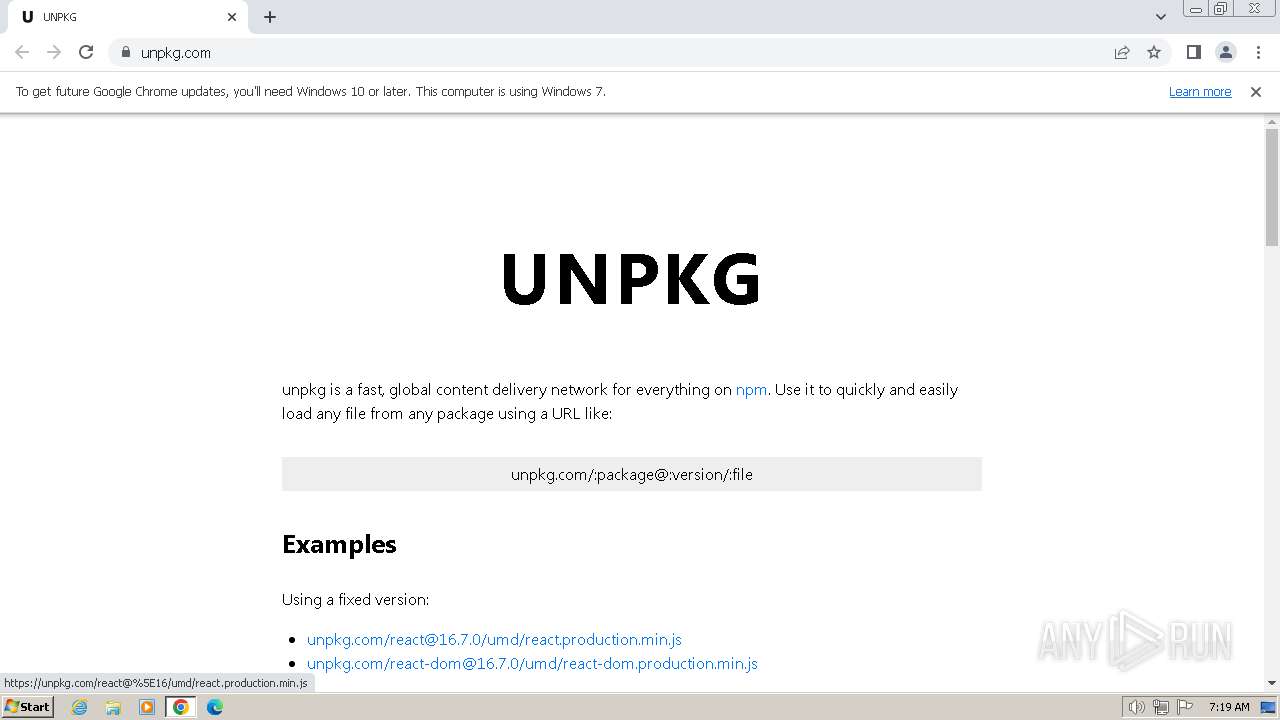Open network status in system tray
1280x720 pixels.
click(x=1161, y=707)
